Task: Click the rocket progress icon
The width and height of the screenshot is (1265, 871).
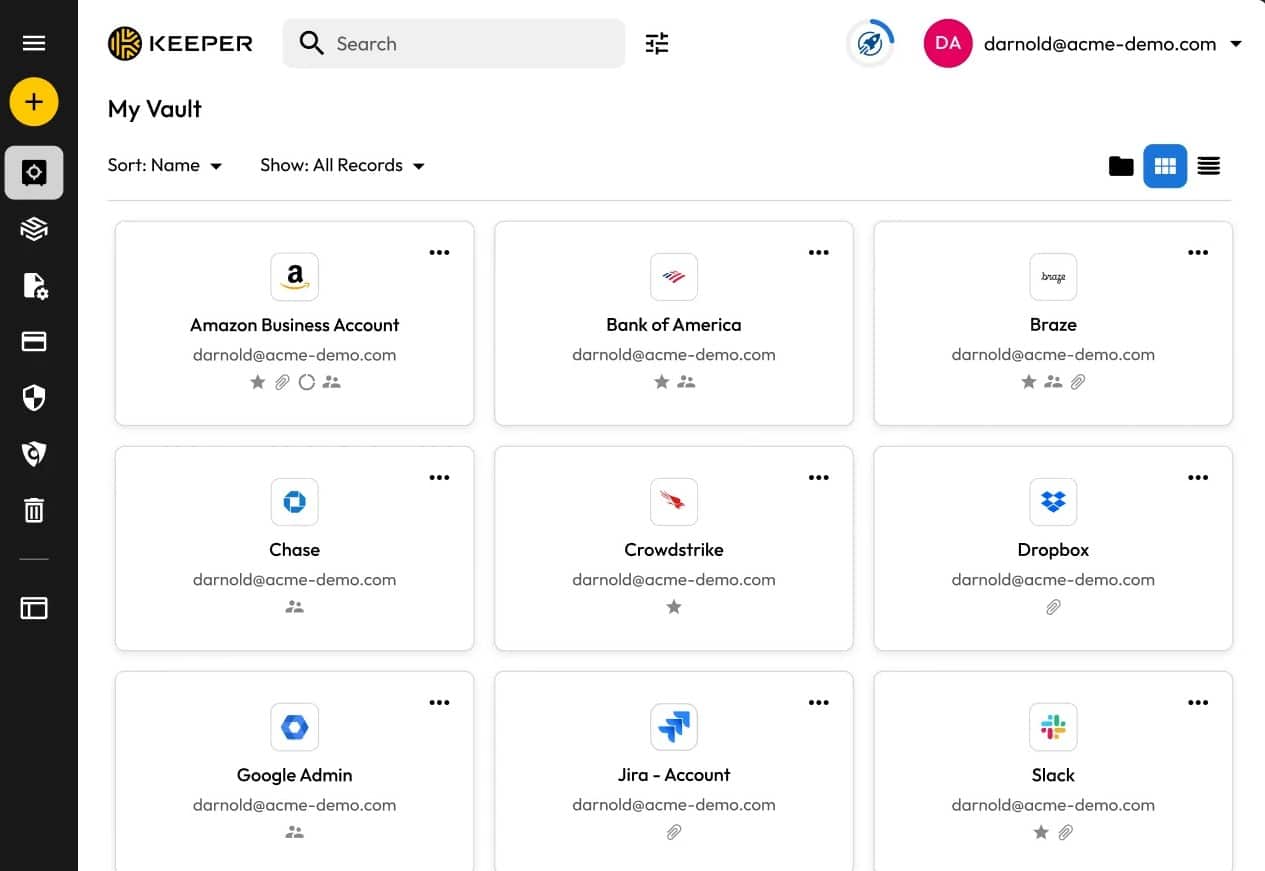Action: [870, 43]
